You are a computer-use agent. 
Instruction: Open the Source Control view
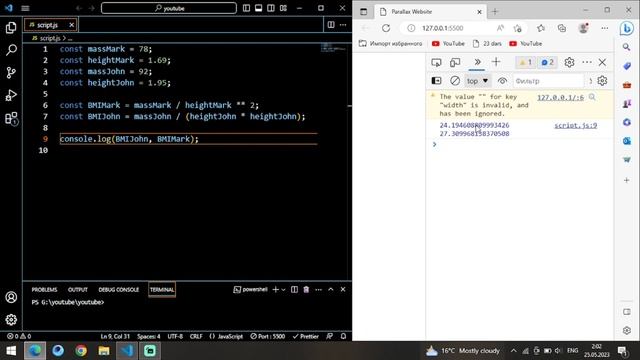(x=11, y=73)
